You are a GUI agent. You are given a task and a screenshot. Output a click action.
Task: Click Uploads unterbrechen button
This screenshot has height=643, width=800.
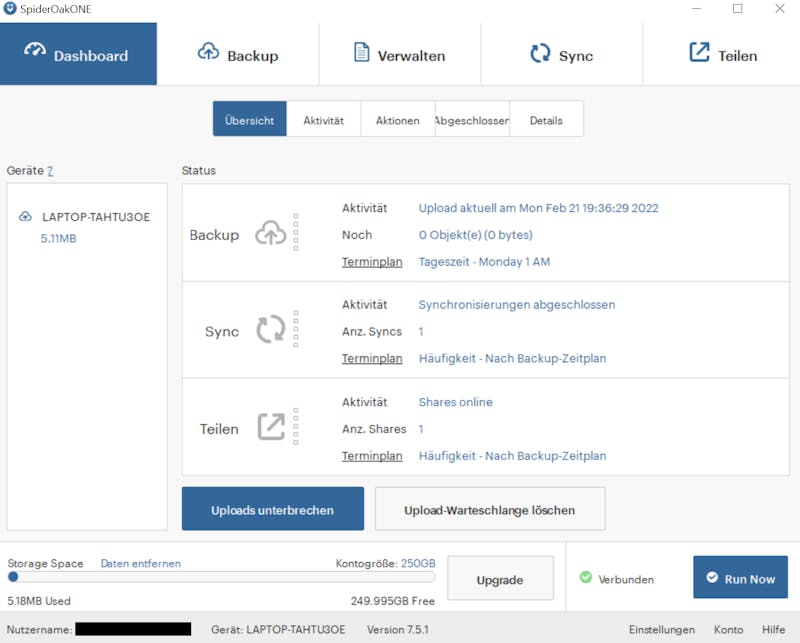[x=273, y=509]
